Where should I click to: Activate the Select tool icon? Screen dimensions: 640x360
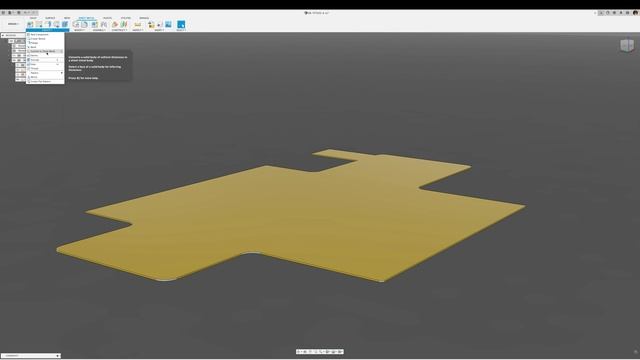coord(181,24)
